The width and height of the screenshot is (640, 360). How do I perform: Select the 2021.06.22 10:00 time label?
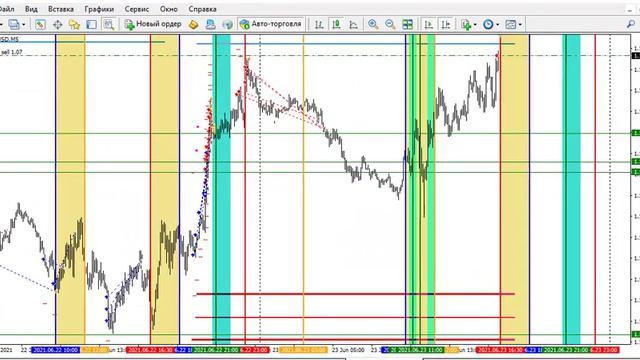(56, 350)
